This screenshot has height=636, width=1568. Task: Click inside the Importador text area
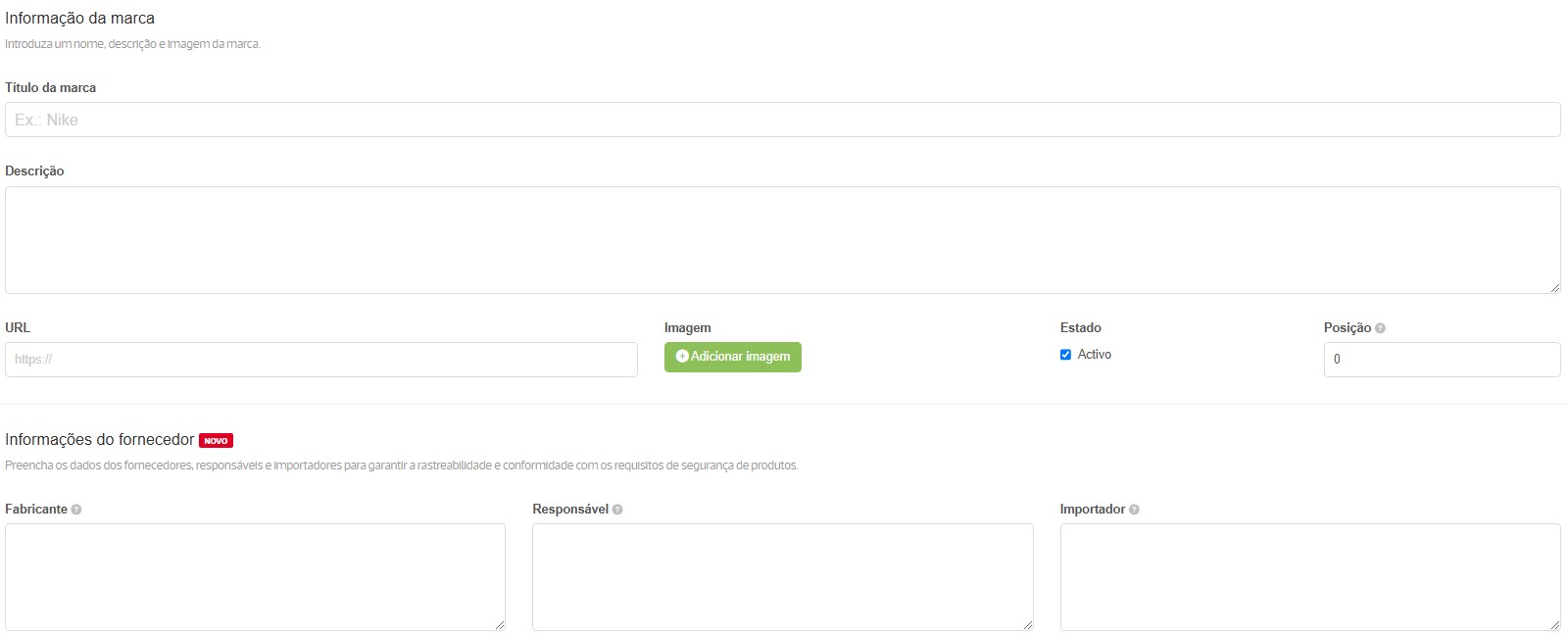(x=1309, y=576)
